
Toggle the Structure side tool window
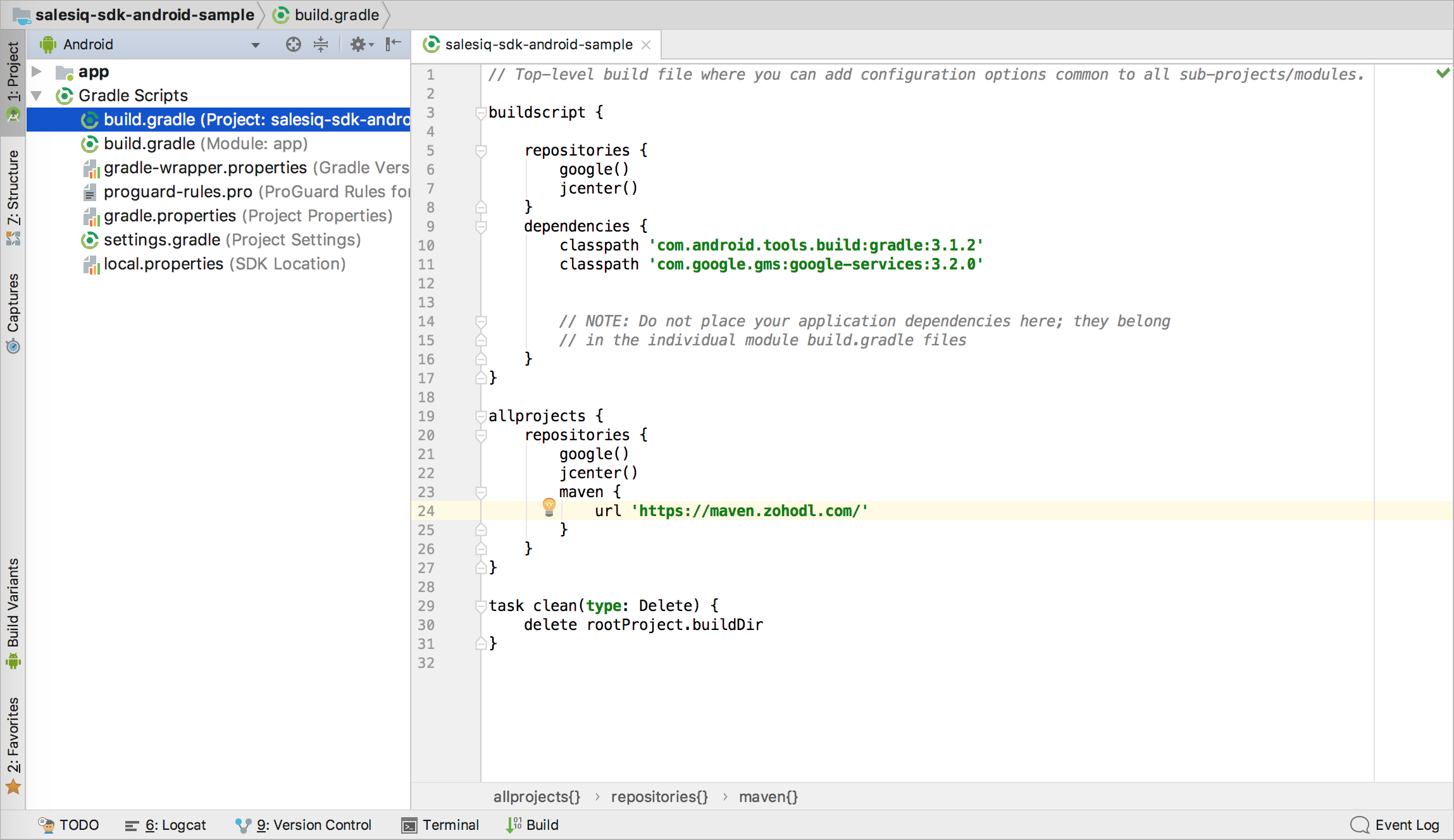[x=13, y=188]
